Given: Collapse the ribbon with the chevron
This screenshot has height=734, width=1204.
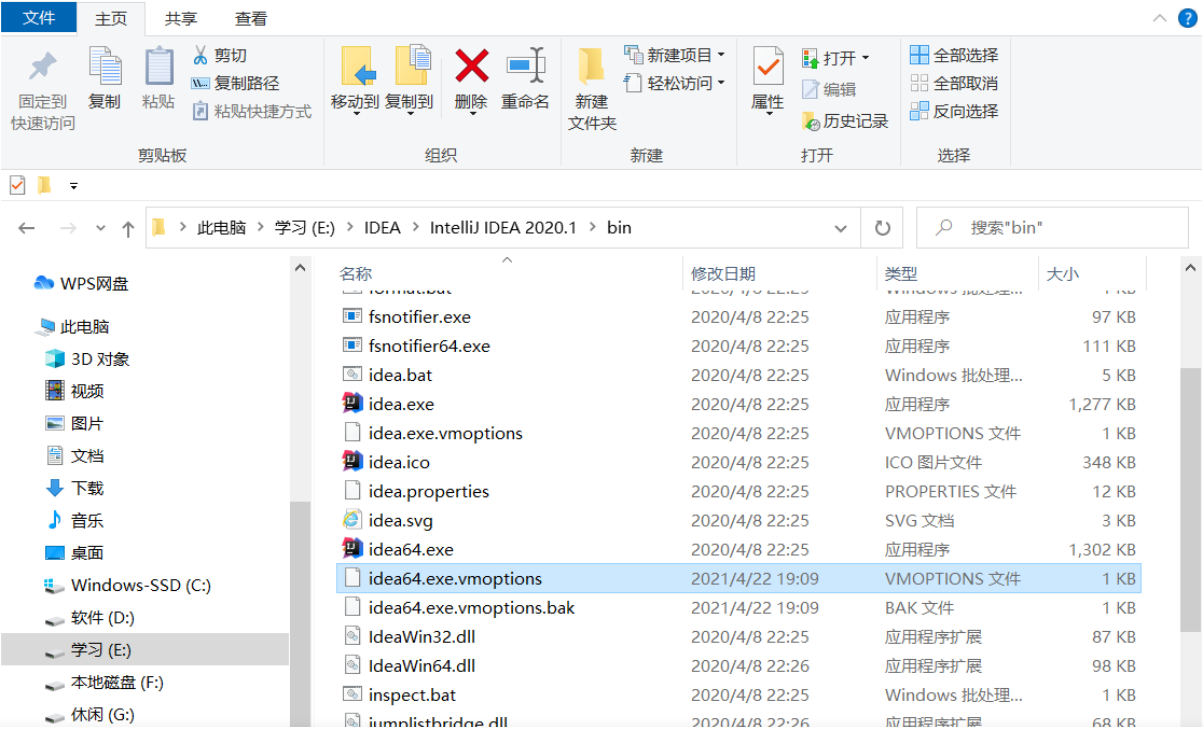Looking at the screenshot, I should point(1160,18).
